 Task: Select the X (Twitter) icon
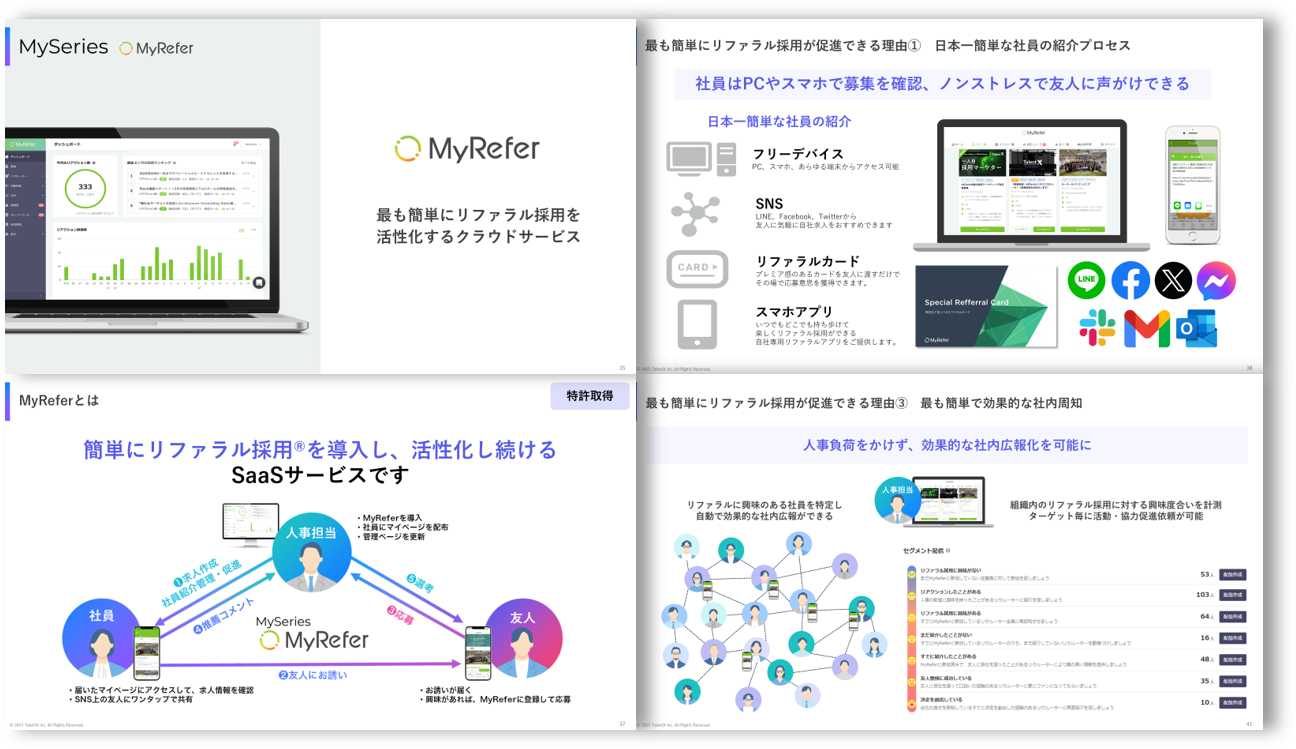[1174, 281]
